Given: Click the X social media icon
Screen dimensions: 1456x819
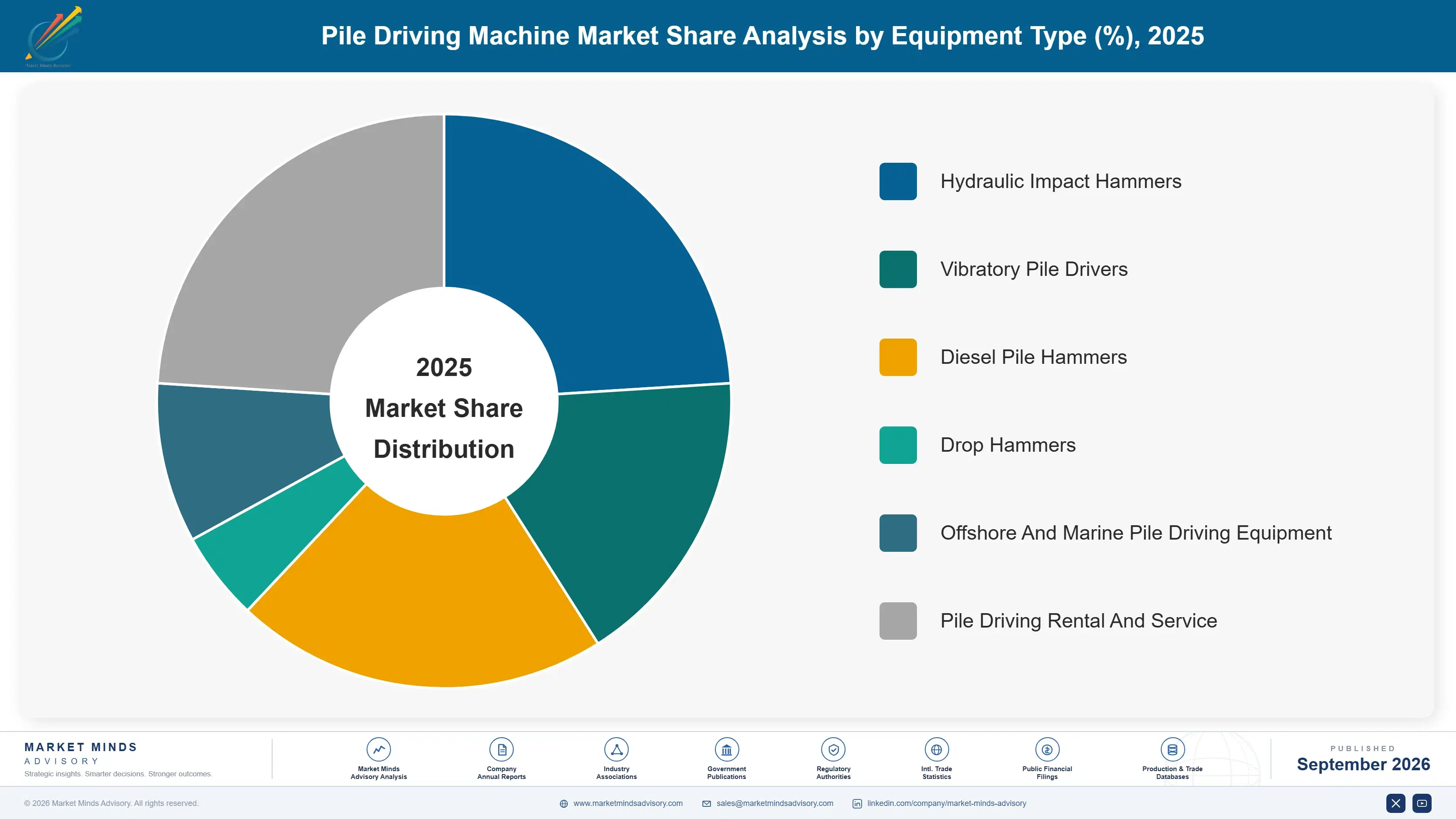Looking at the screenshot, I should tap(1395, 803).
